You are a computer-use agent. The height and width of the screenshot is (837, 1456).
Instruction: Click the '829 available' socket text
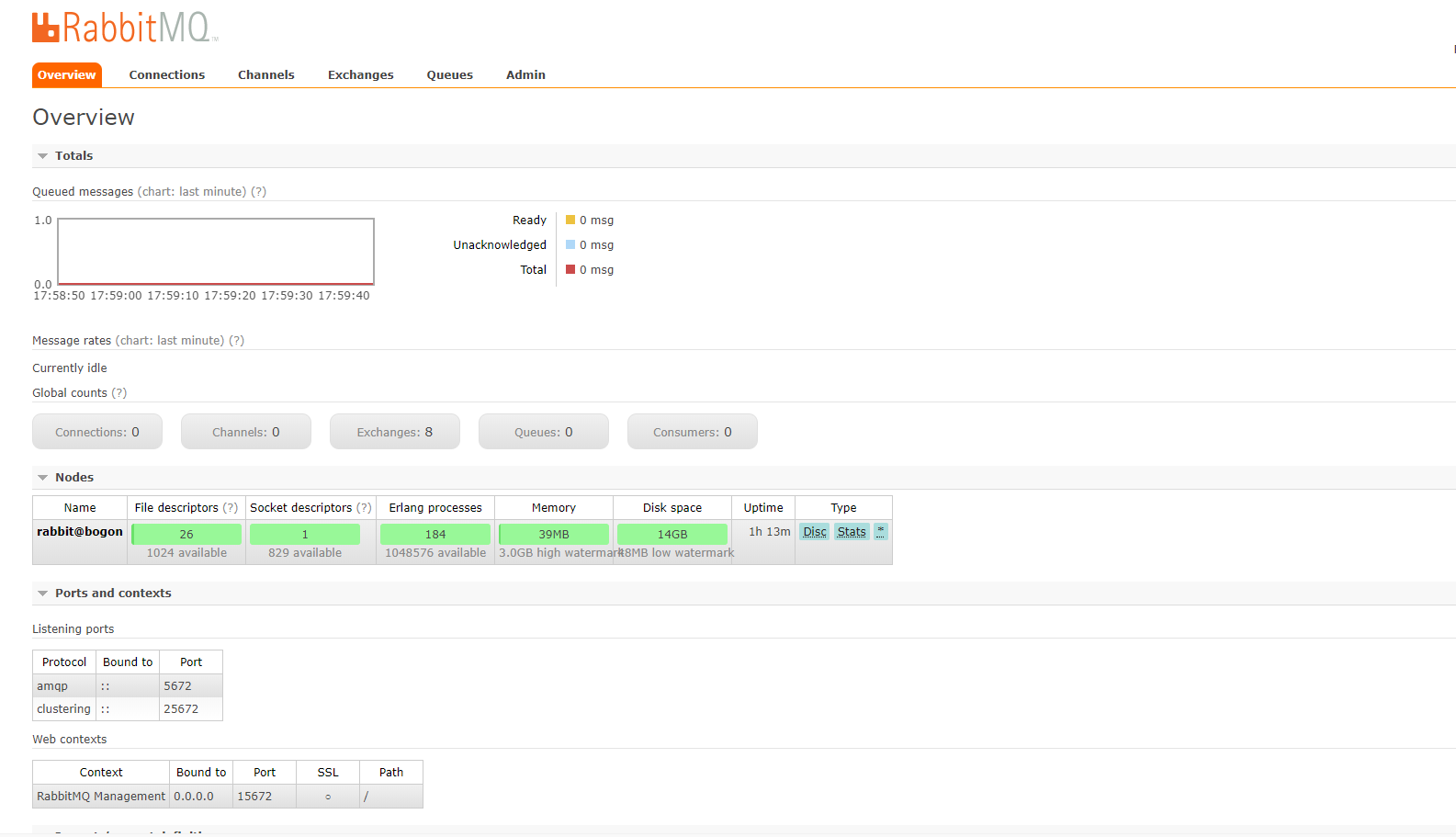305,553
